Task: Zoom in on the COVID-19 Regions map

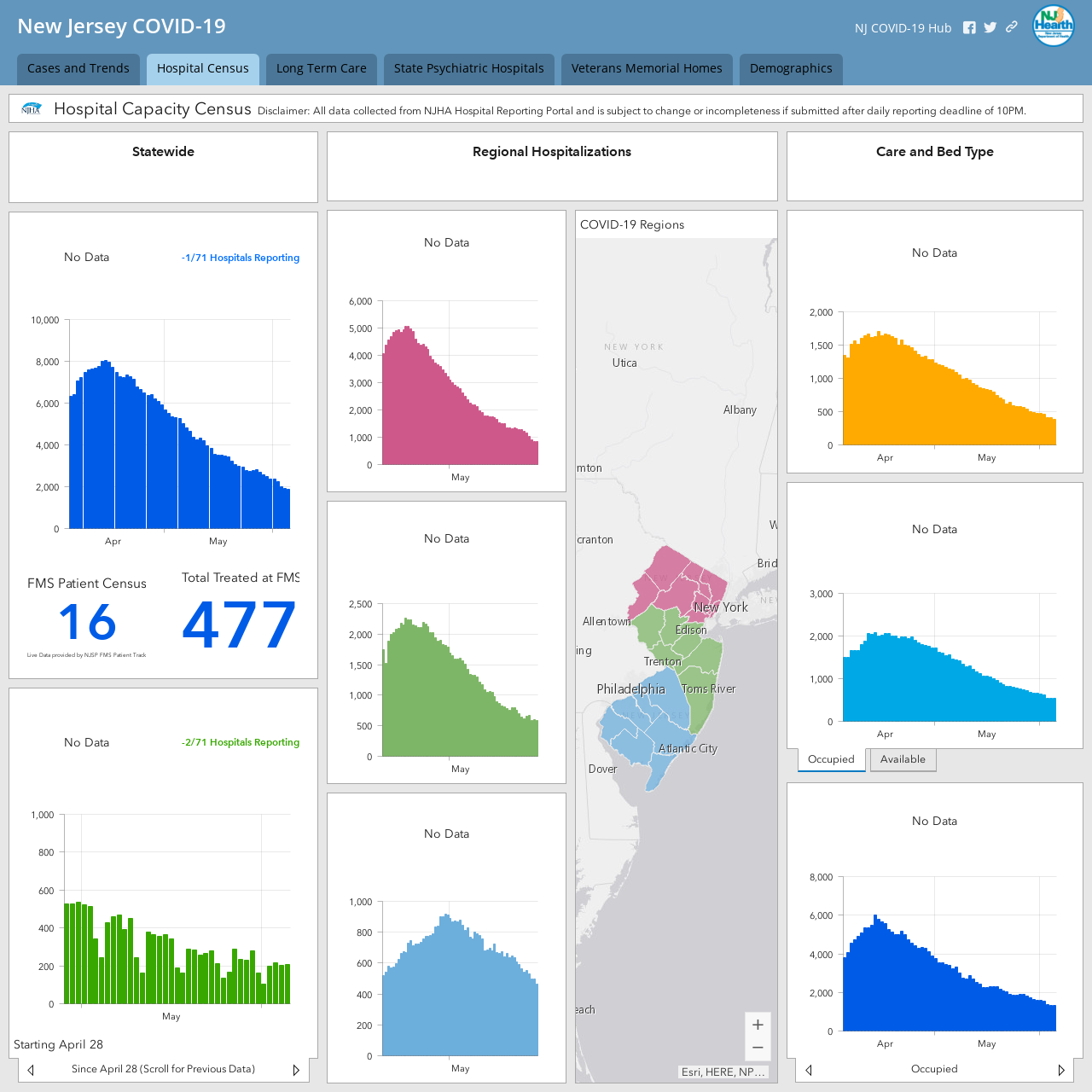Action: pos(758,1025)
